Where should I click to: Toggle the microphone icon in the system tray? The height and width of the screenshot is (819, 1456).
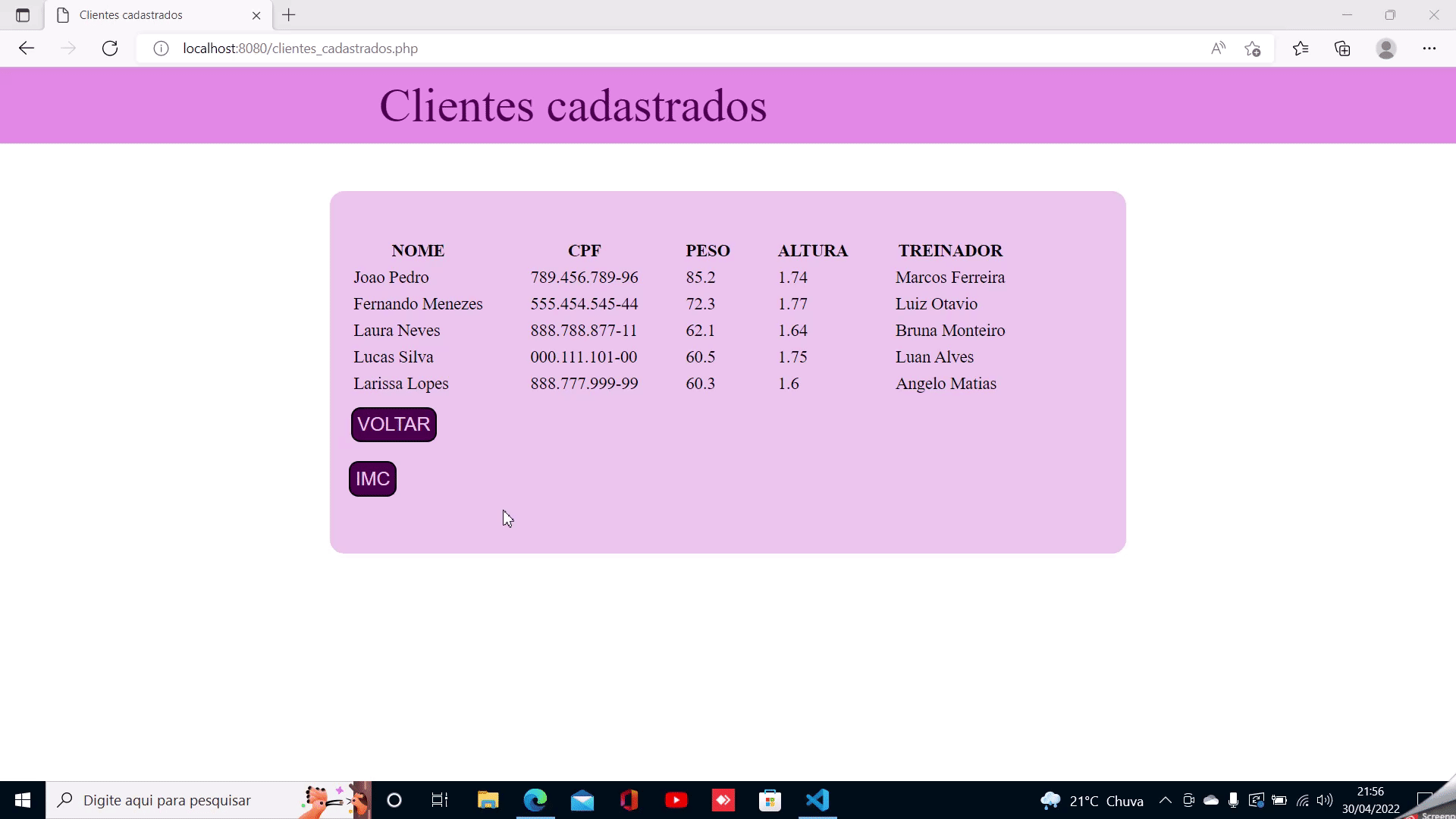point(1233,800)
